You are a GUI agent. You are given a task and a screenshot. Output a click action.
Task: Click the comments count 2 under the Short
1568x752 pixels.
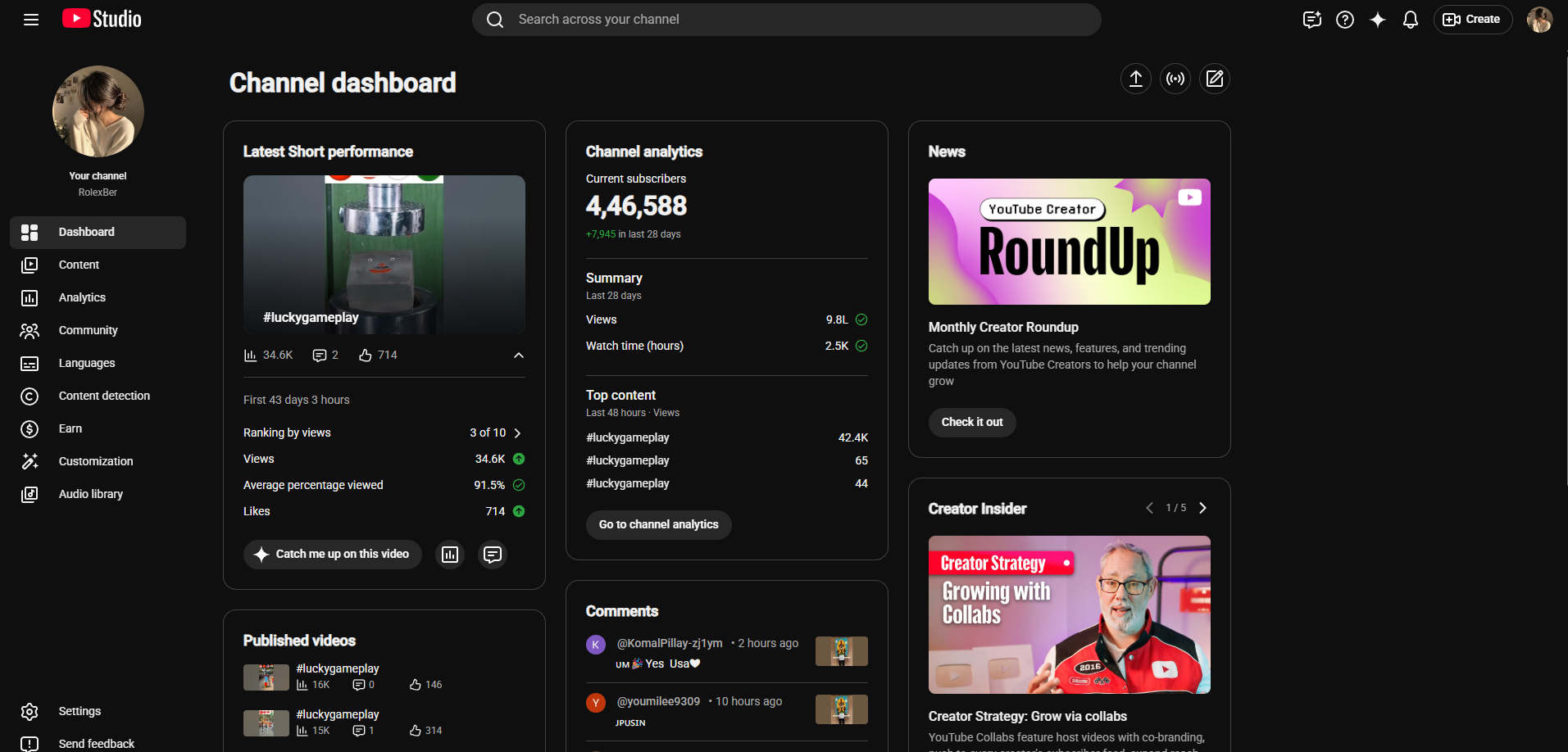click(x=325, y=355)
